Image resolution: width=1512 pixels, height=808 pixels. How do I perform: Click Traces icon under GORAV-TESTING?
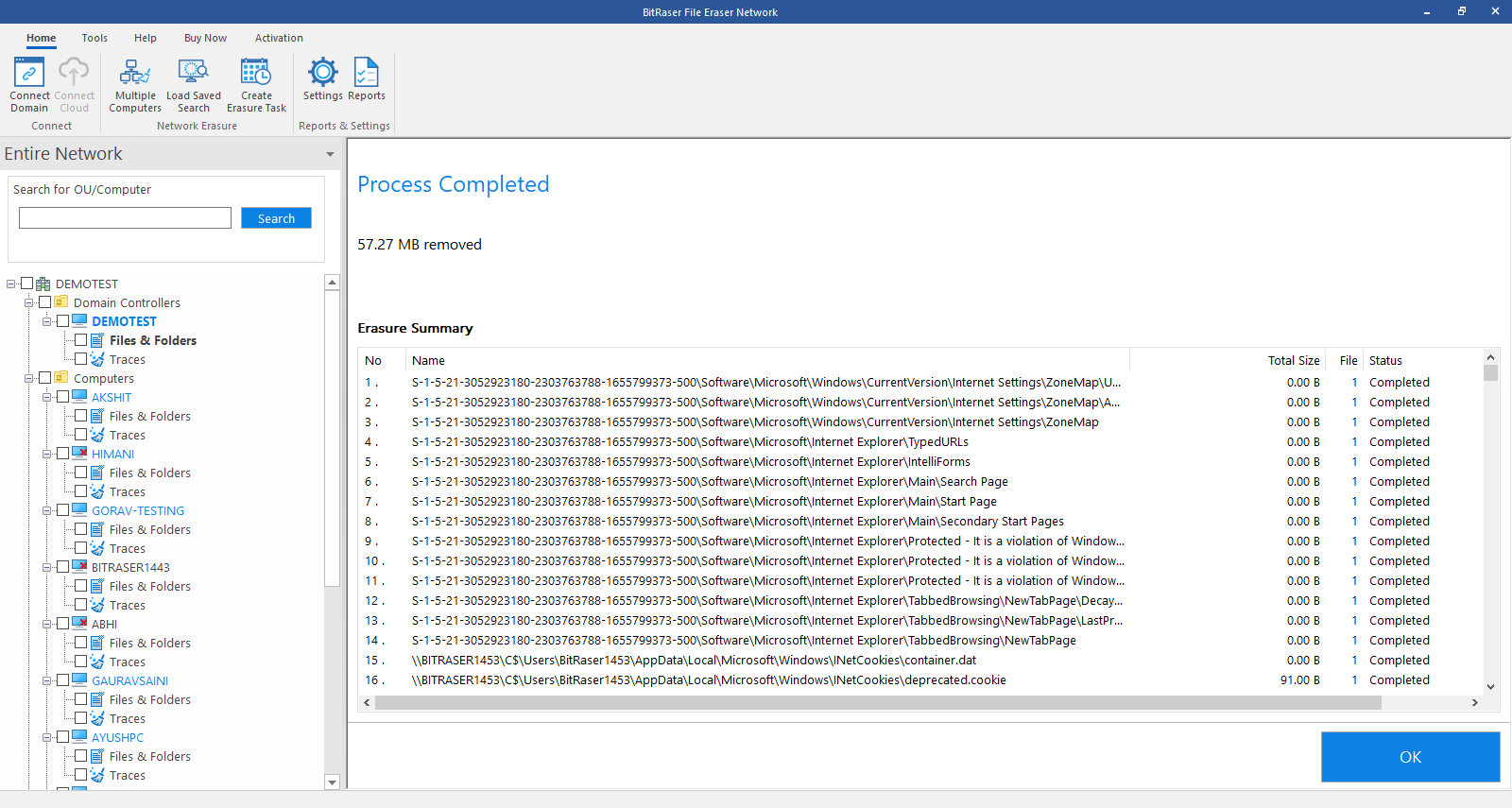97,548
